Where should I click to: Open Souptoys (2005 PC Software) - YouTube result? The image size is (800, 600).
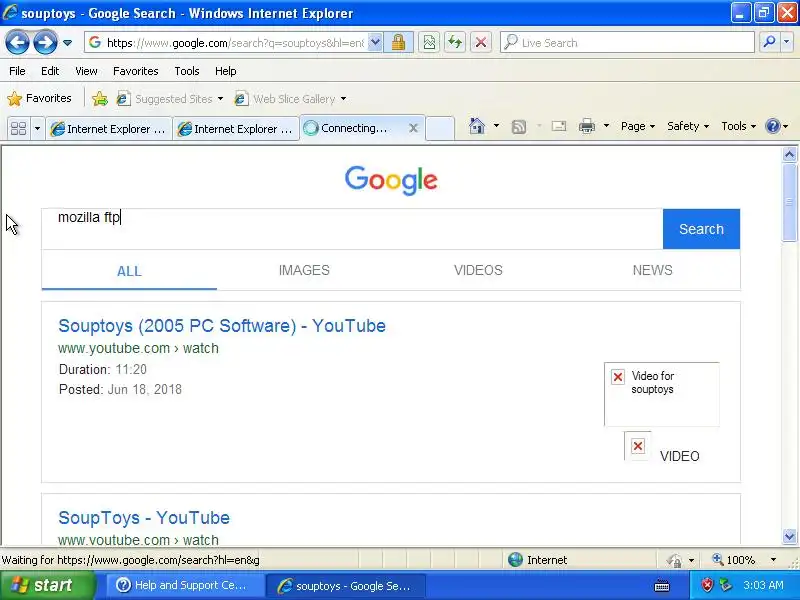tap(222, 326)
